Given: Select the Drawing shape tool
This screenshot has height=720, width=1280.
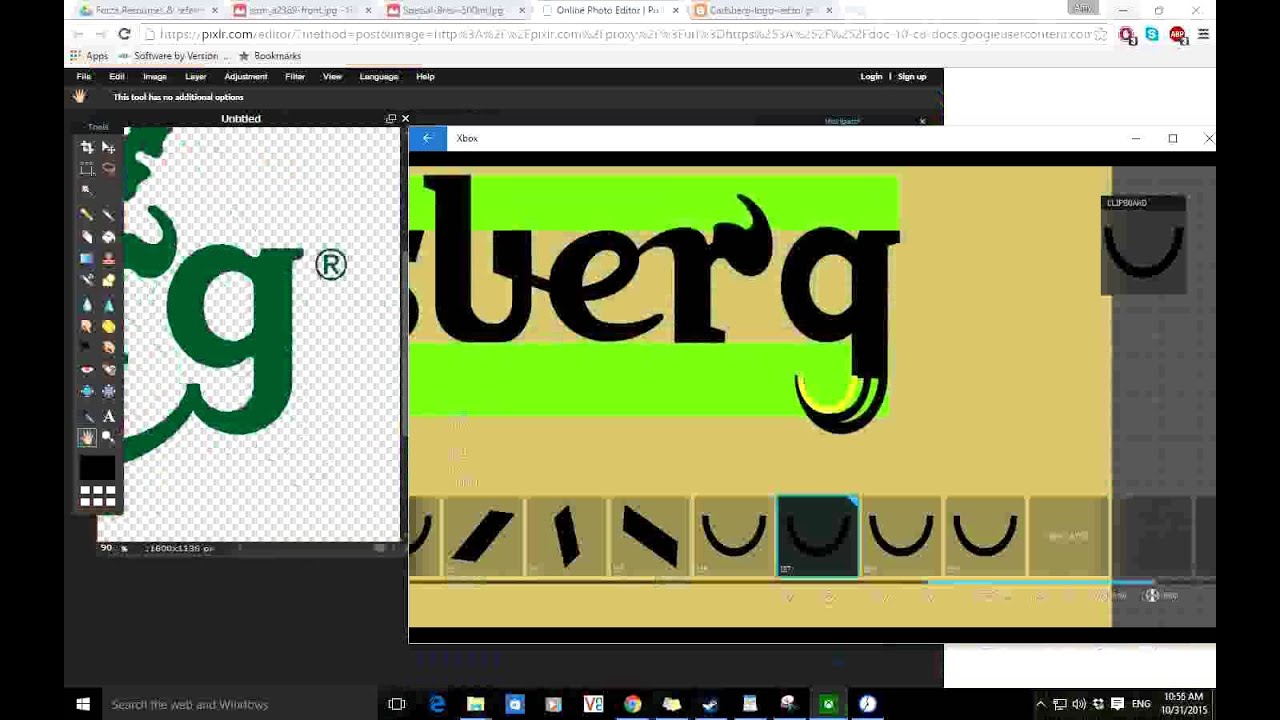Looking at the screenshot, I should click(108, 281).
